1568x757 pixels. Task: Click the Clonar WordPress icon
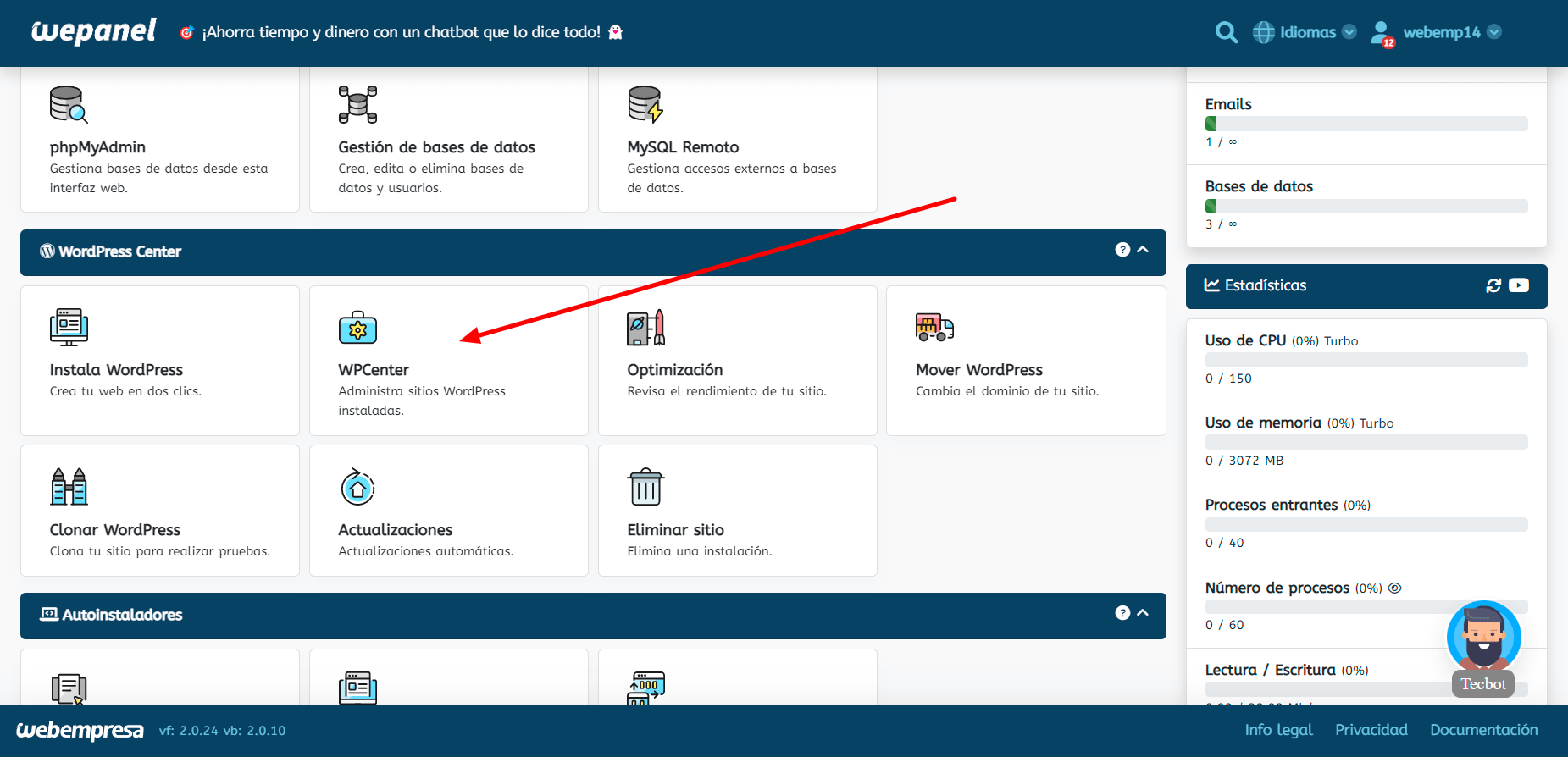click(69, 487)
